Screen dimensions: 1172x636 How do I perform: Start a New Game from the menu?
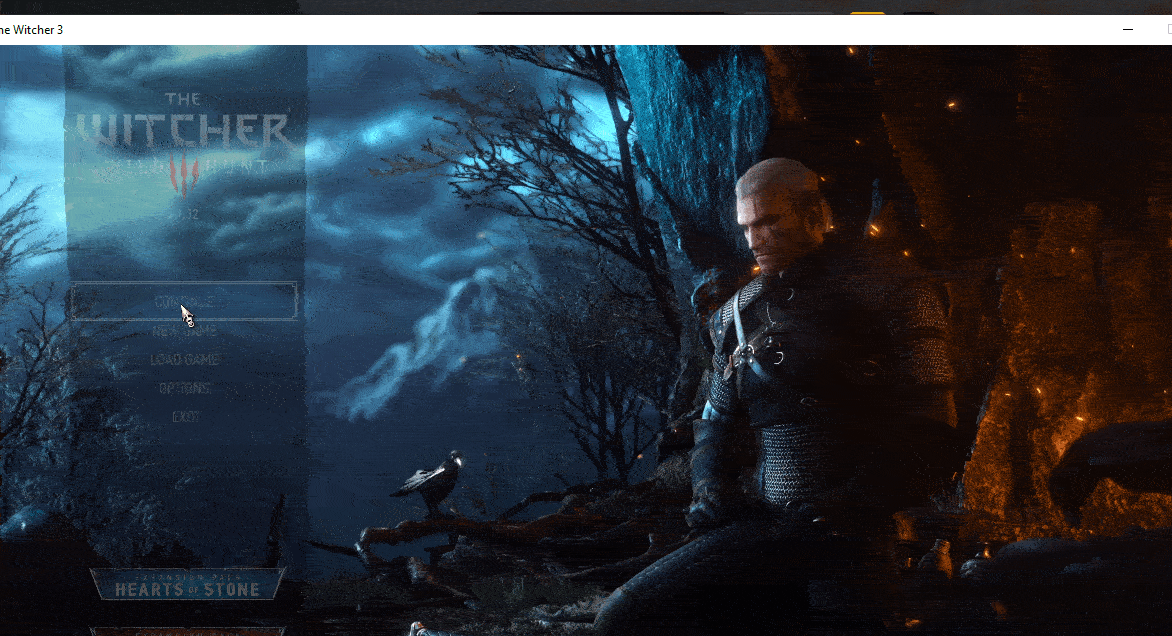click(185, 330)
